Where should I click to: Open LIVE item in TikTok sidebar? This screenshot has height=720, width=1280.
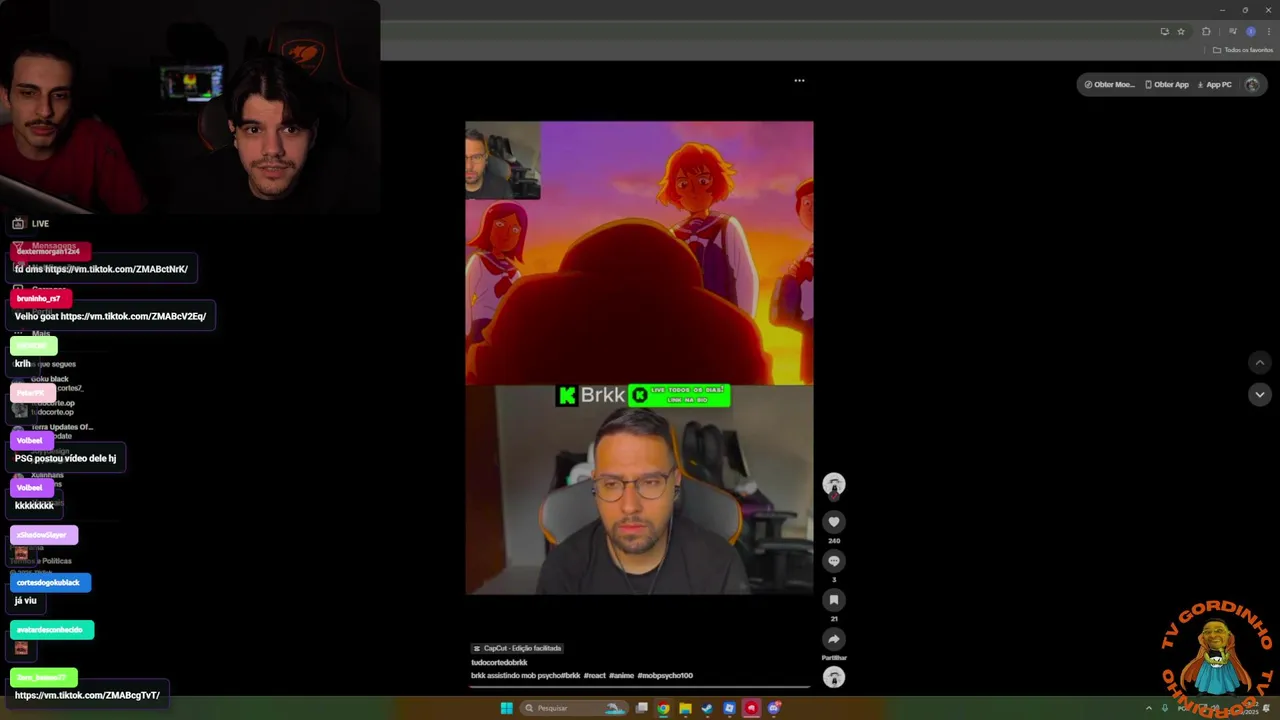click(31, 223)
